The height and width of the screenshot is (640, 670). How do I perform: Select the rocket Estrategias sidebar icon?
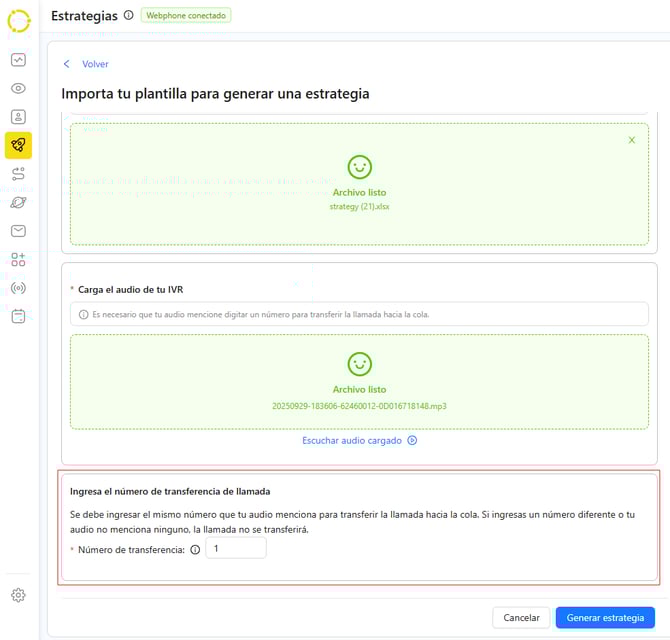tap(18, 146)
